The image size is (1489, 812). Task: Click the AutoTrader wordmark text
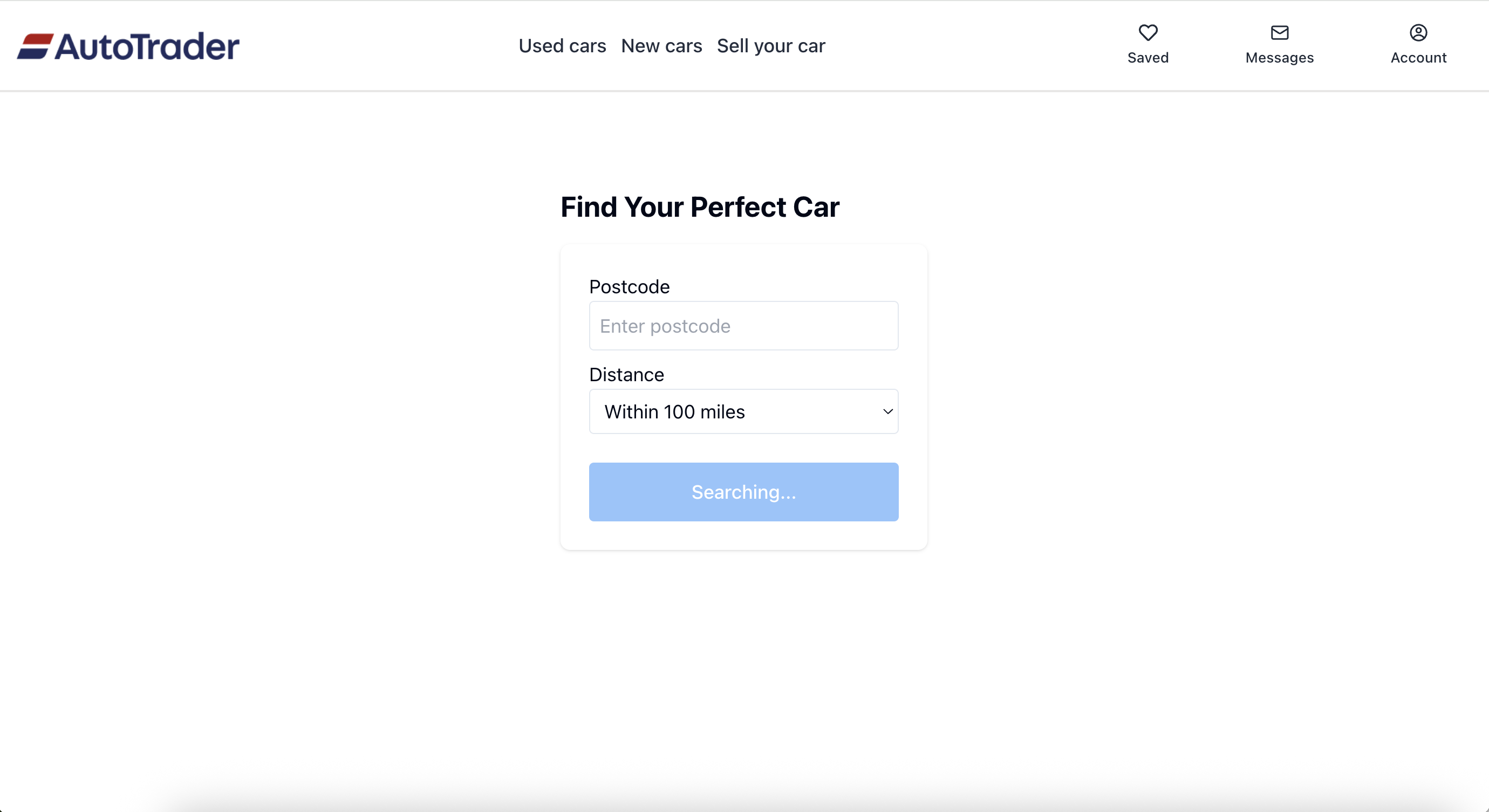147,46
